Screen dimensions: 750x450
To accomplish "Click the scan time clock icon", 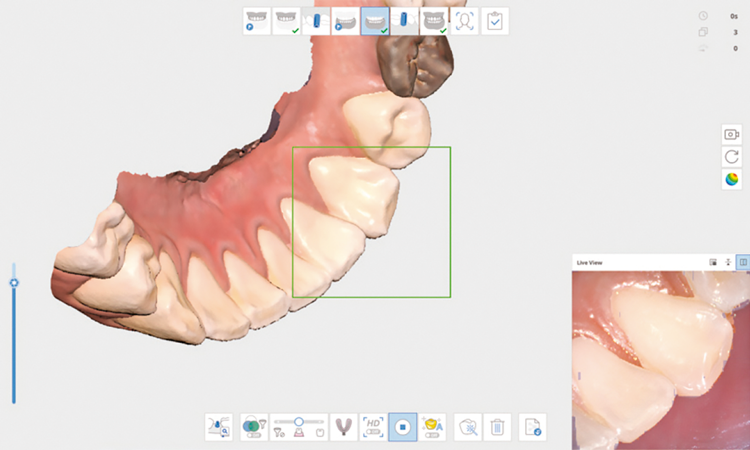I will (703, 16).
